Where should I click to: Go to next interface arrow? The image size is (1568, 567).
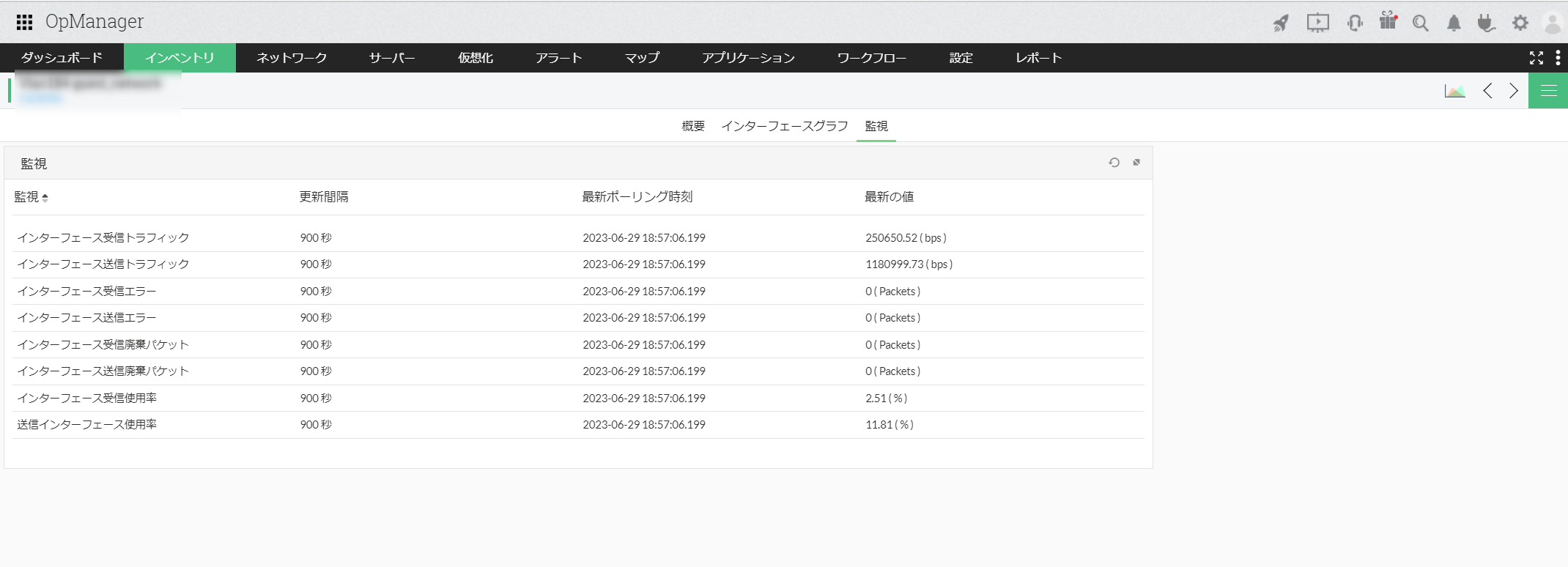[x=1514, y=91]
